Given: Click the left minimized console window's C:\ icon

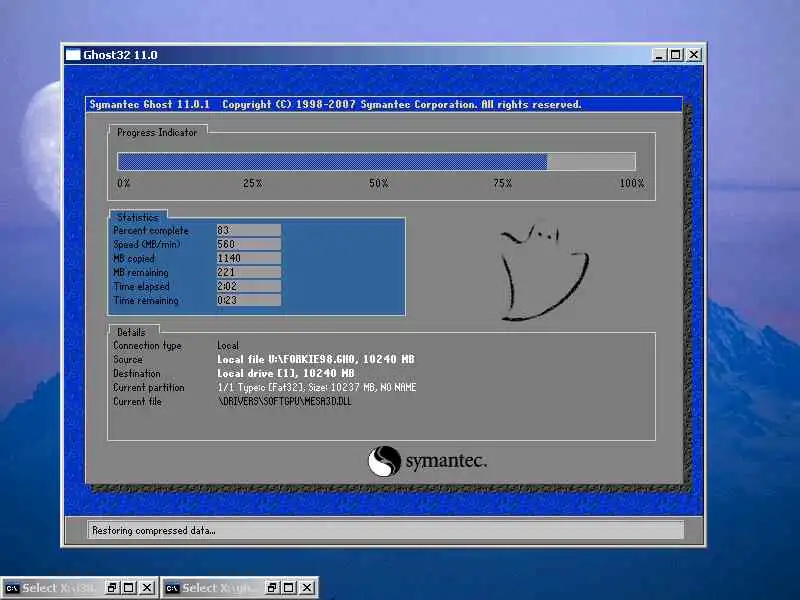Looking at the screenshot, I should pyautogui.click(x=12, y=588).
